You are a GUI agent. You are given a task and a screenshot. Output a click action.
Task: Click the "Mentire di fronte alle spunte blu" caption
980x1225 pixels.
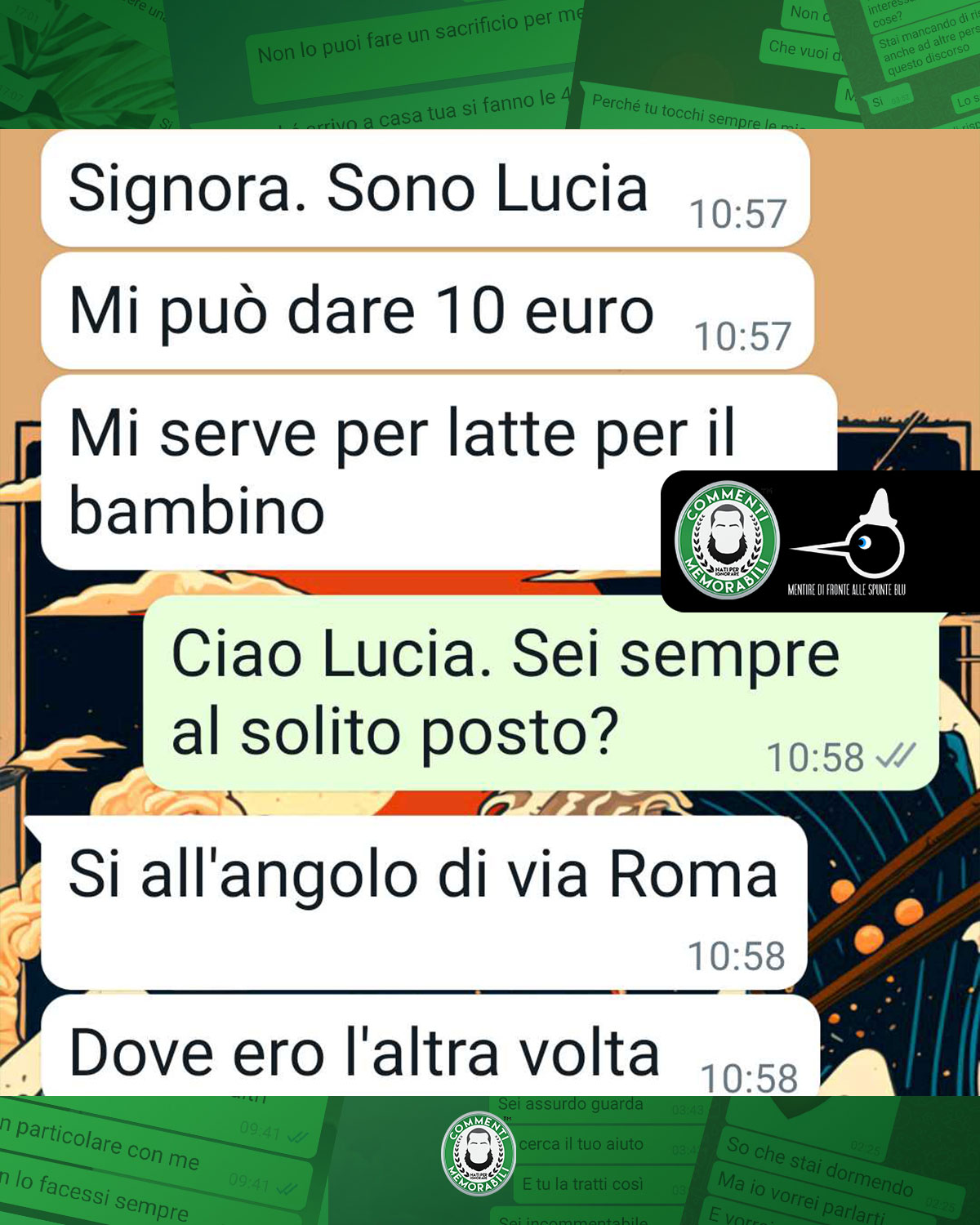pyautogui.click(x=846, y=589)
